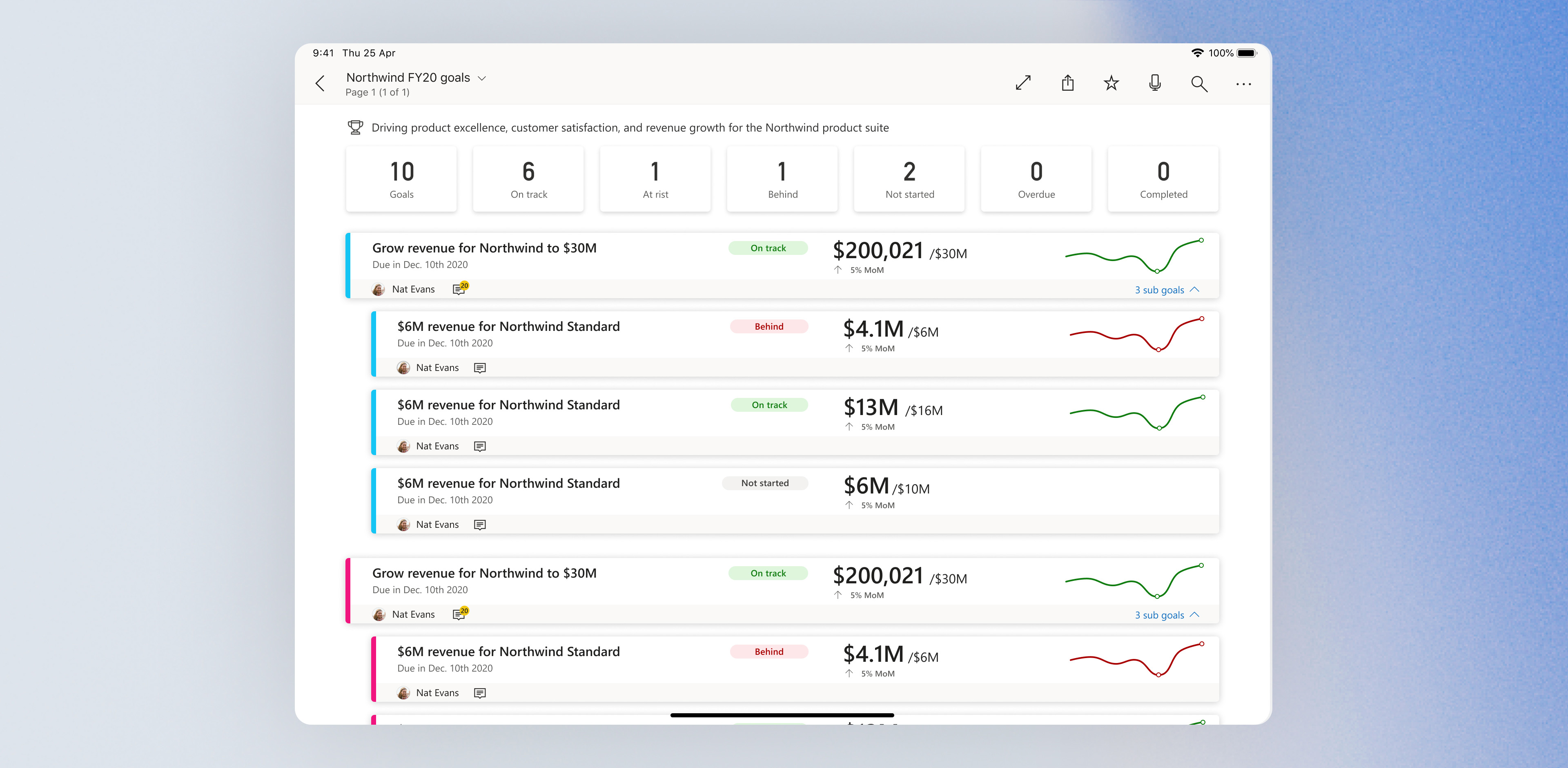Select the Behind summary card
This screenshot has width=1568, height=768.
(x=782, y=179)
